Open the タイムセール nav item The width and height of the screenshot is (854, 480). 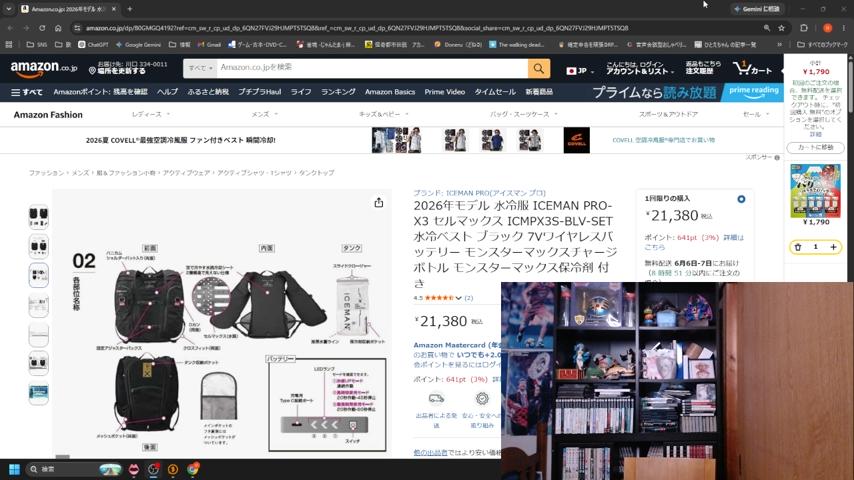pos(495,92)
